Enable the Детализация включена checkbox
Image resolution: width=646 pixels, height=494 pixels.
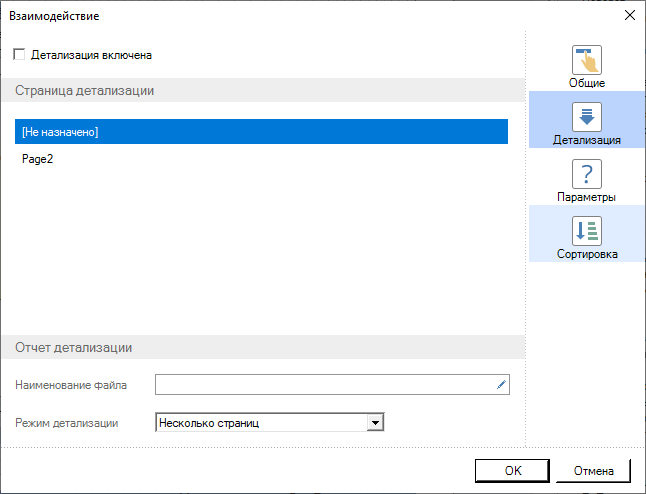point(19,54)
